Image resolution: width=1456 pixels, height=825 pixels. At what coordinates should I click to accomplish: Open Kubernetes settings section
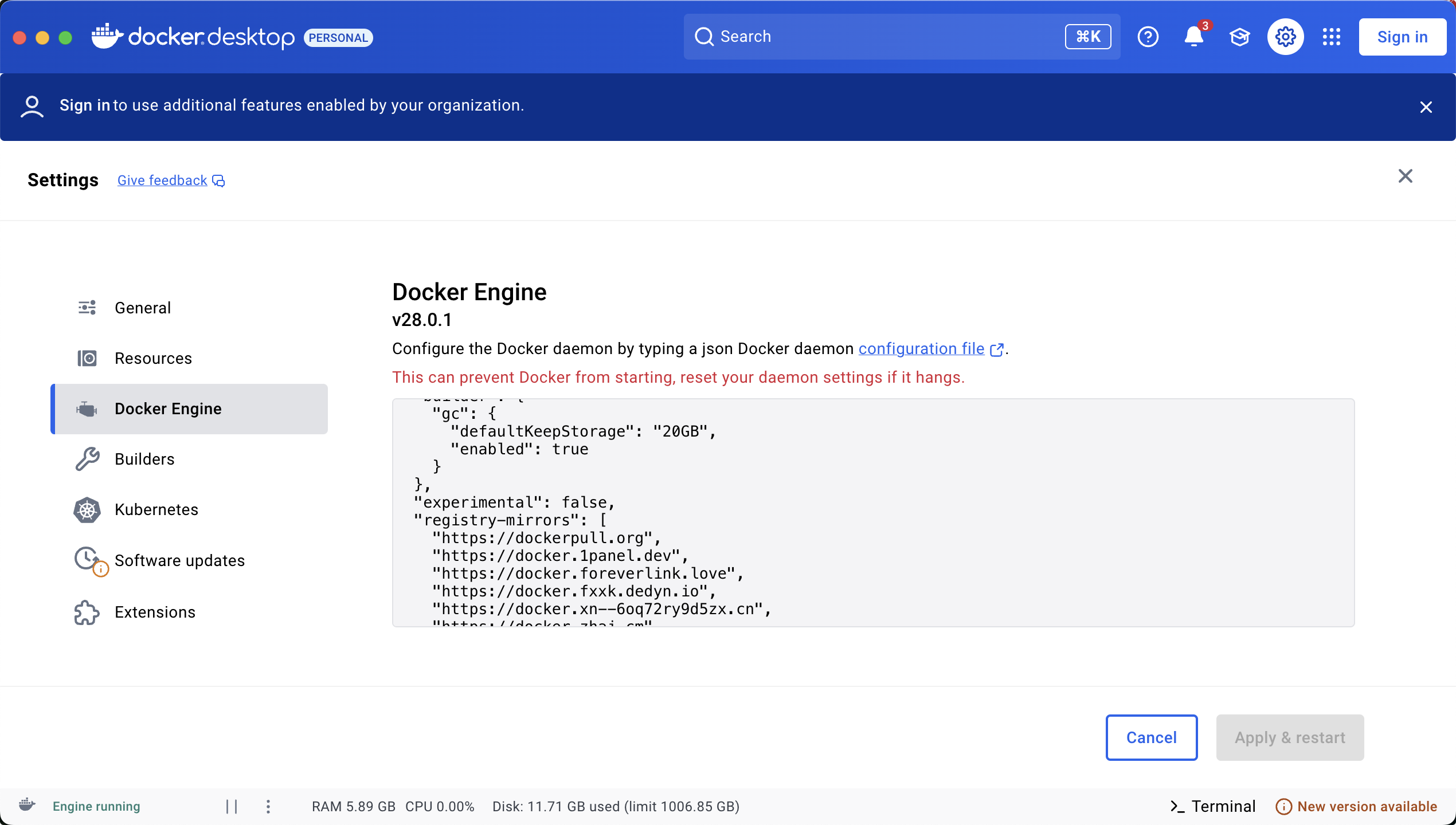click(156, 509)
